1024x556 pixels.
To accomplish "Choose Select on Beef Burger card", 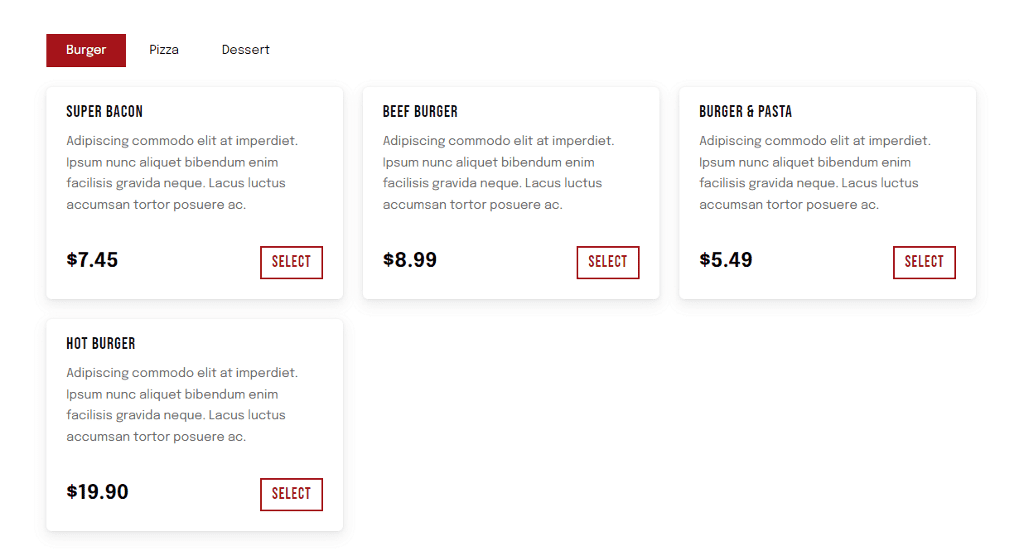I will pyautogui.click(x=607, y=262).
